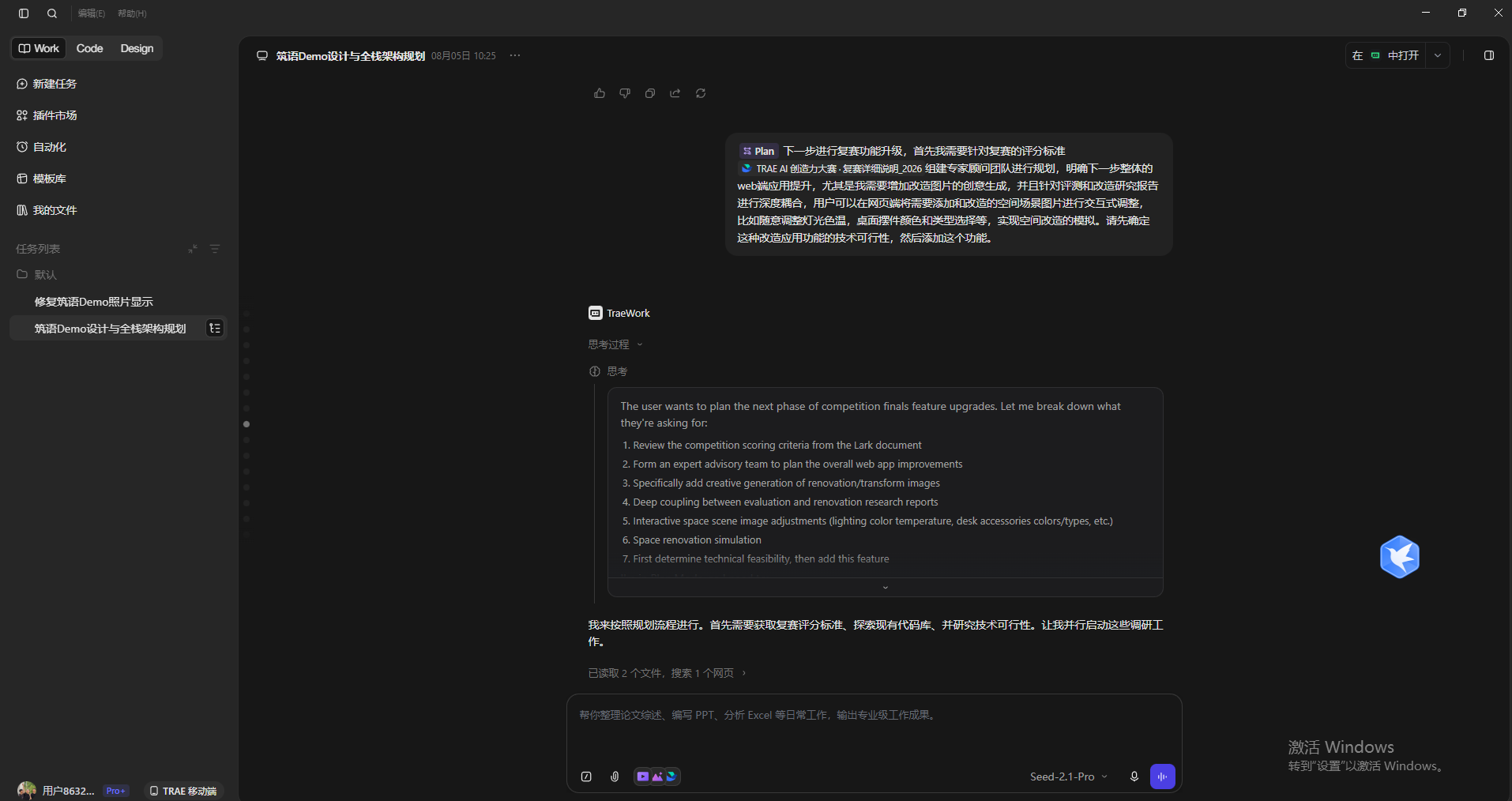Click the purple voice waveform button
Image resolution: width=1512 pixels, height=801 pixels.
pyautogui.click(x=1163, y=777)
